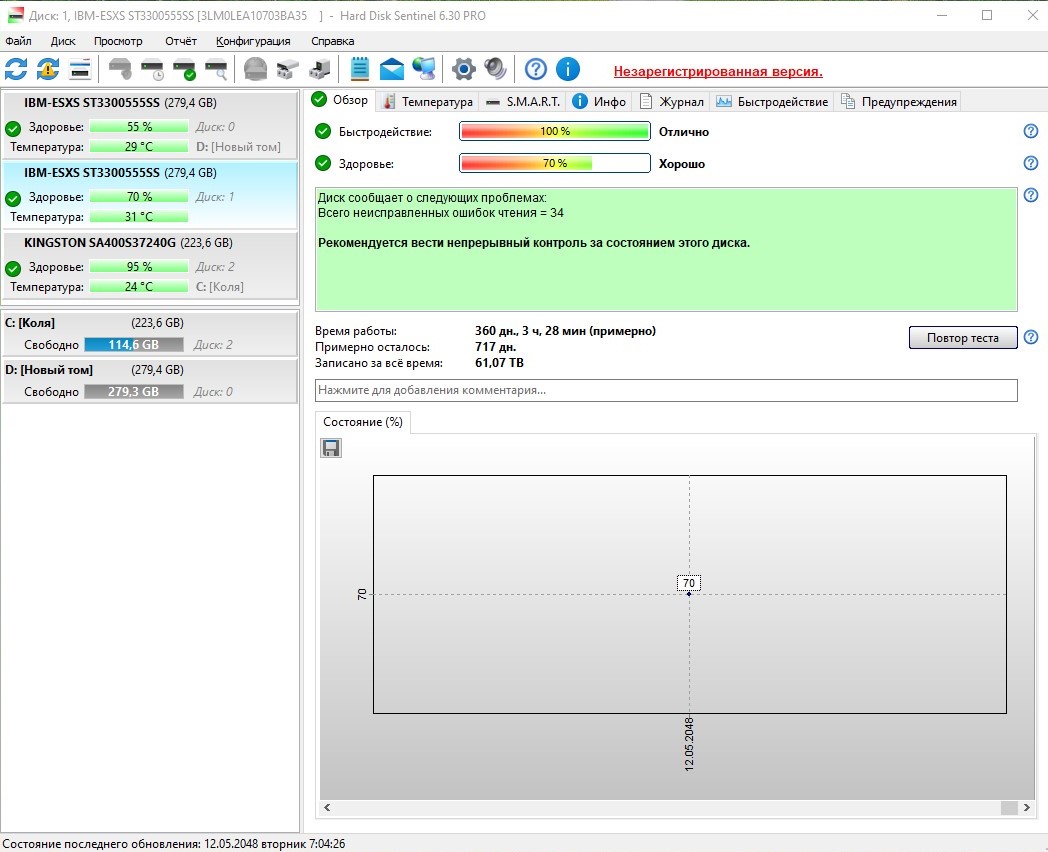Click the blue question mark toolbar icon
This screenshot has height=852, width=1048.
(x=536, y=69)
